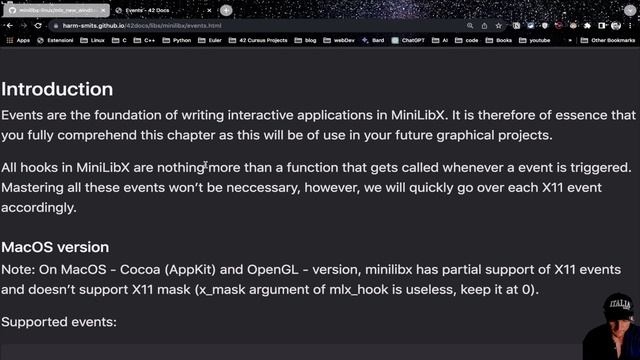Click the address bar URL

[142, 26]
